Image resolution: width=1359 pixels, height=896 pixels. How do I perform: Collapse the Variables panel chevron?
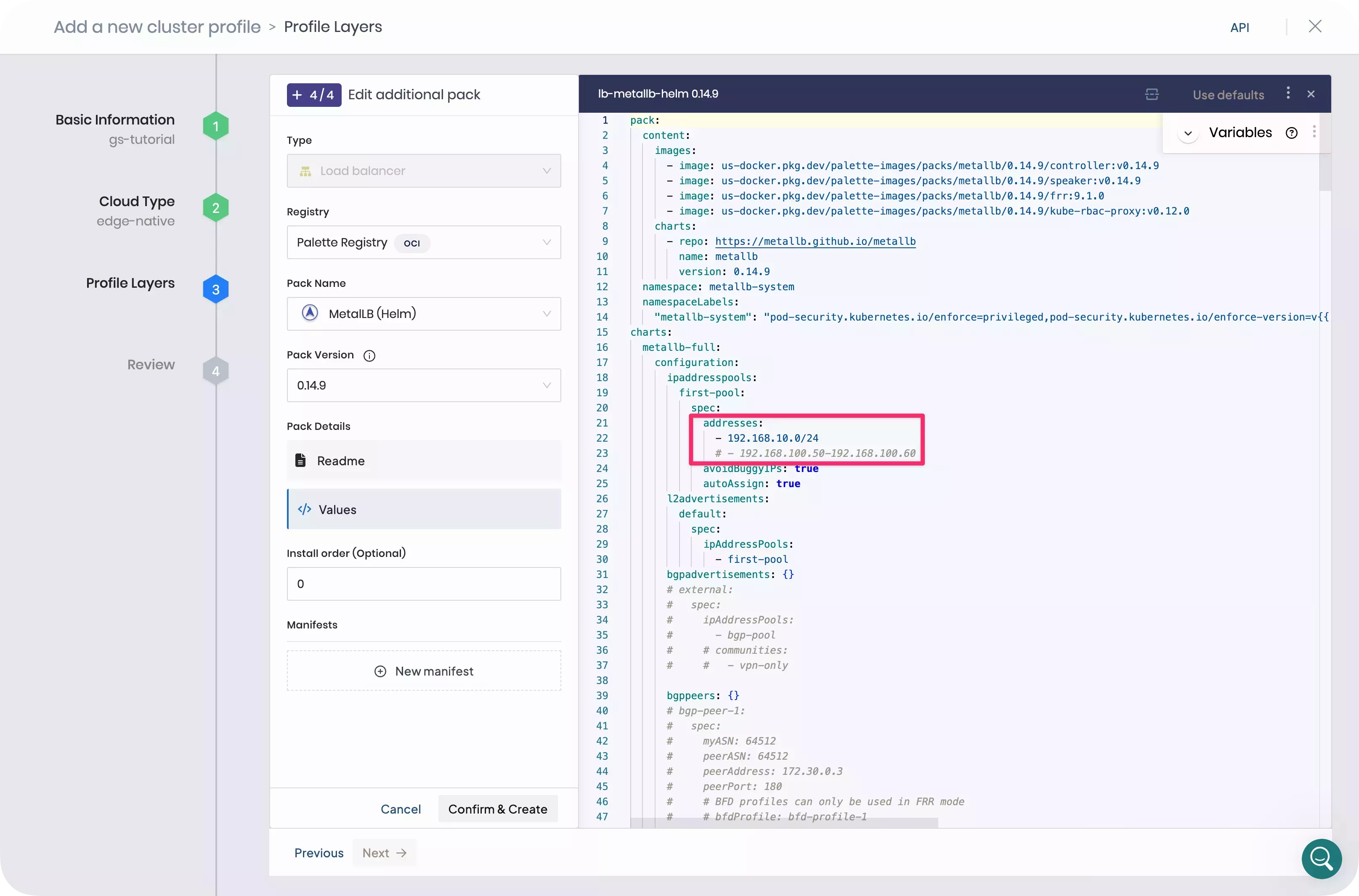pyautogui.click(x=1188, y=133)
